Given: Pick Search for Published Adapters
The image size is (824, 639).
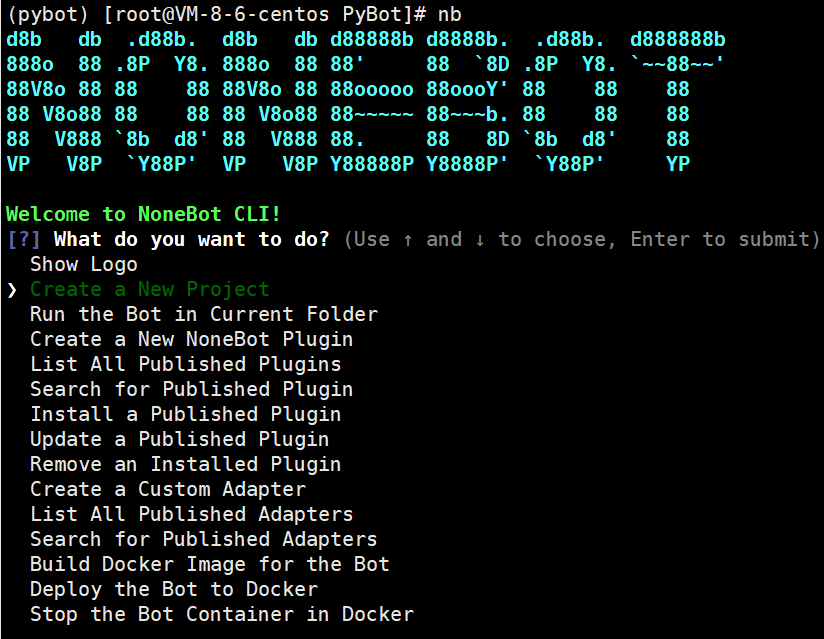Looking at the screenshot, I should [204, 539].
